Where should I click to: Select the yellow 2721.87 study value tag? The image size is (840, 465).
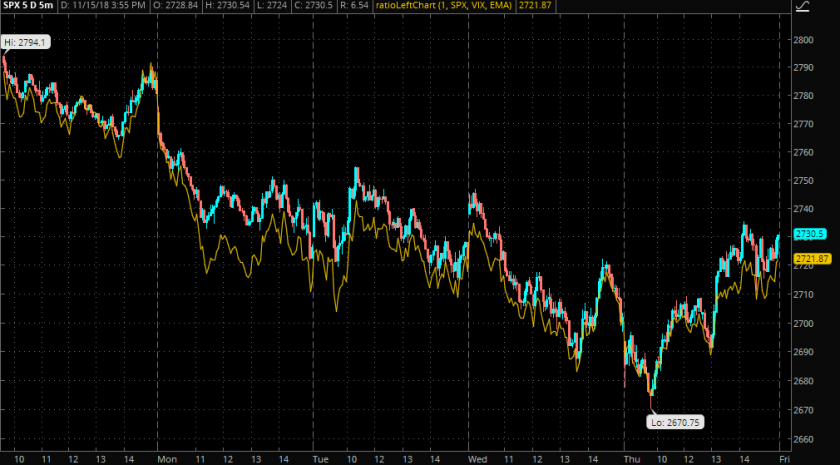click(810, 259)
